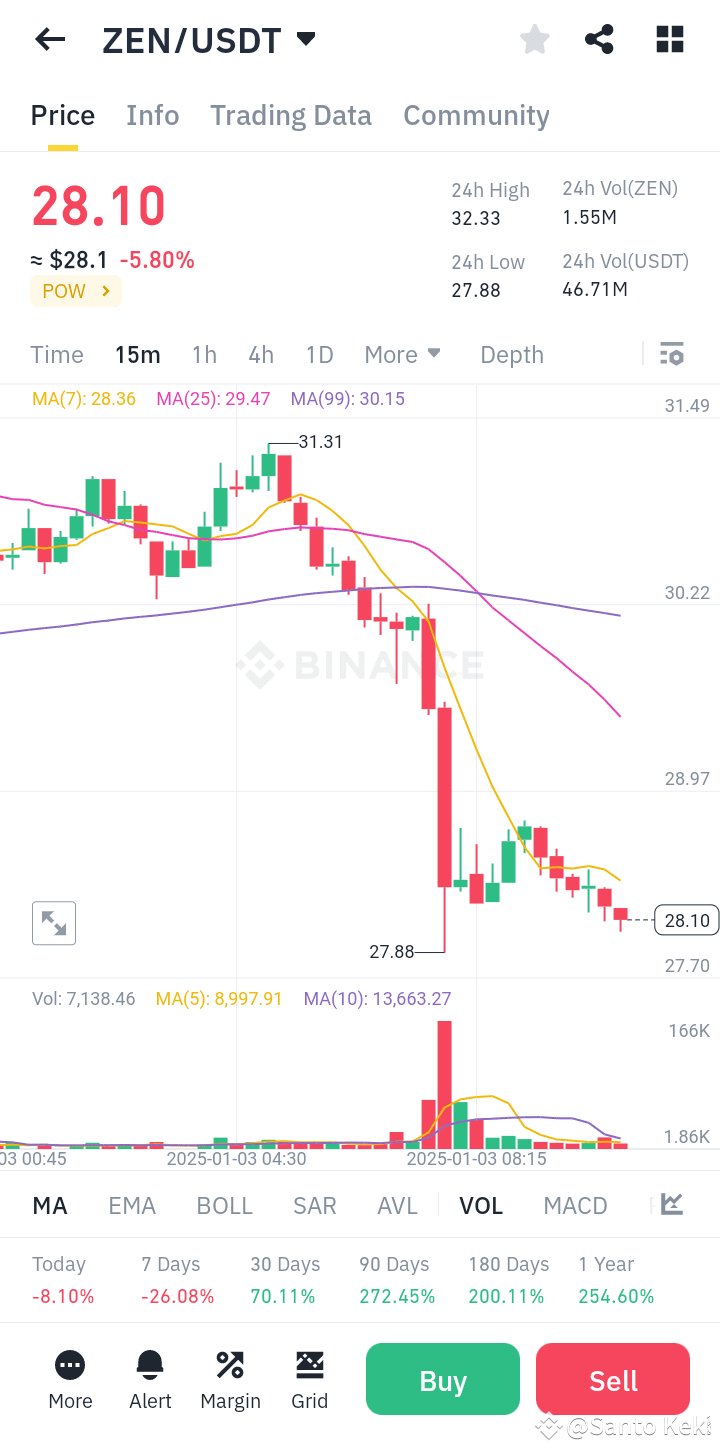Open the POW tag details

(75, 291)
